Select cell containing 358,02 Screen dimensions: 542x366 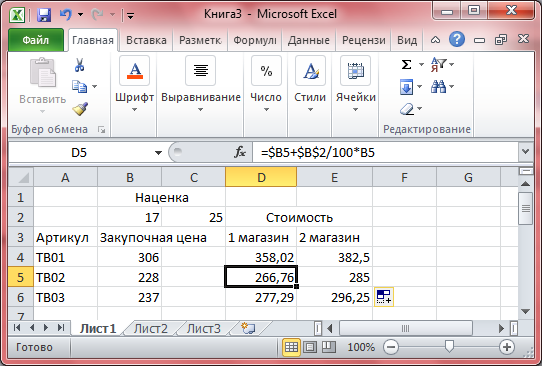pos(261,257)
